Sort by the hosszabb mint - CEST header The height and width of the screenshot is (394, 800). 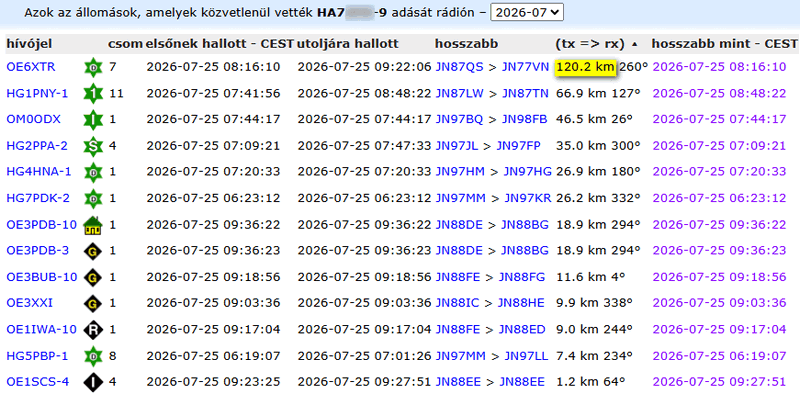coord(724,44)
